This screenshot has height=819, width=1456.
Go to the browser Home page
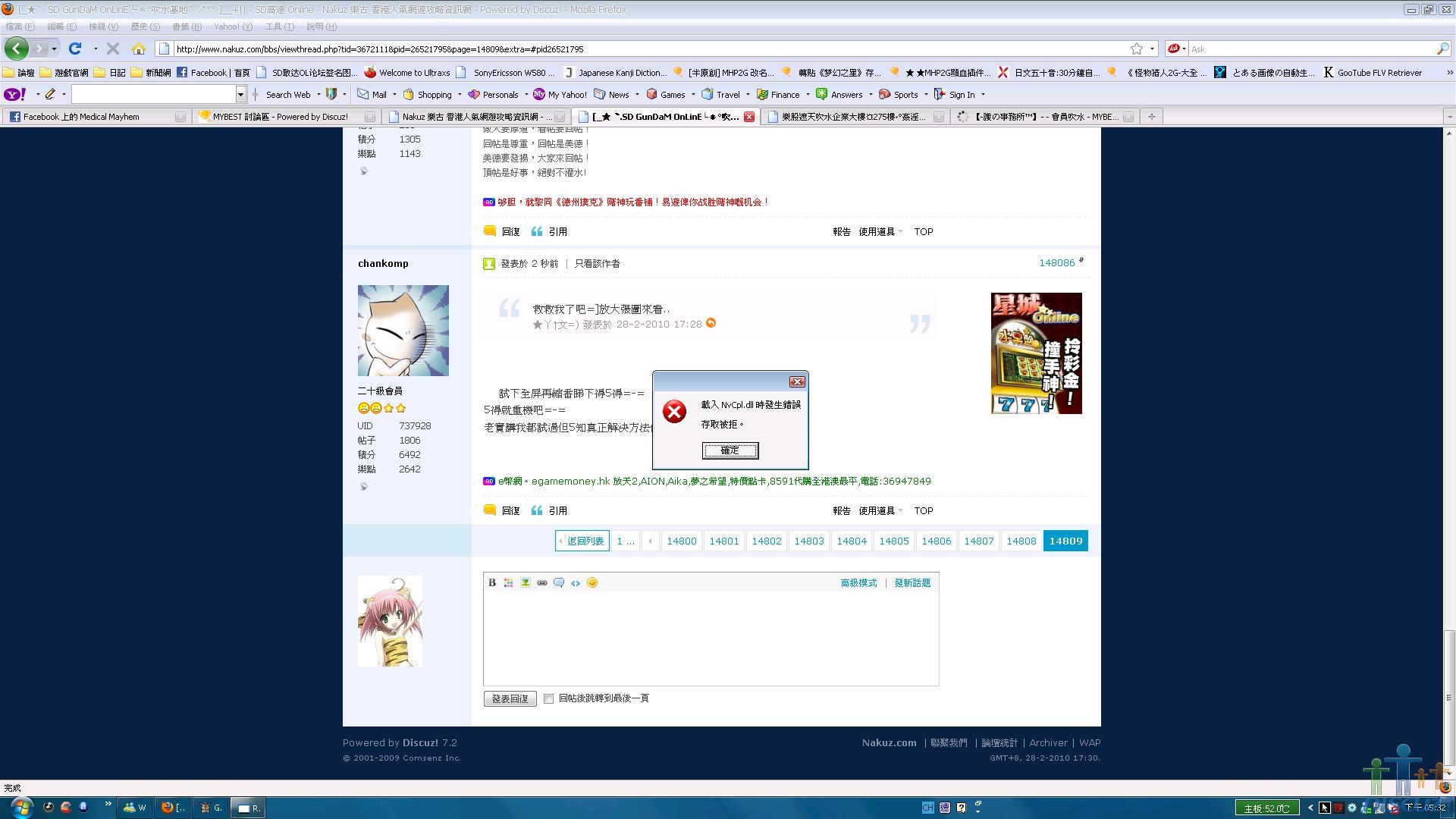[x=138, y=49]
